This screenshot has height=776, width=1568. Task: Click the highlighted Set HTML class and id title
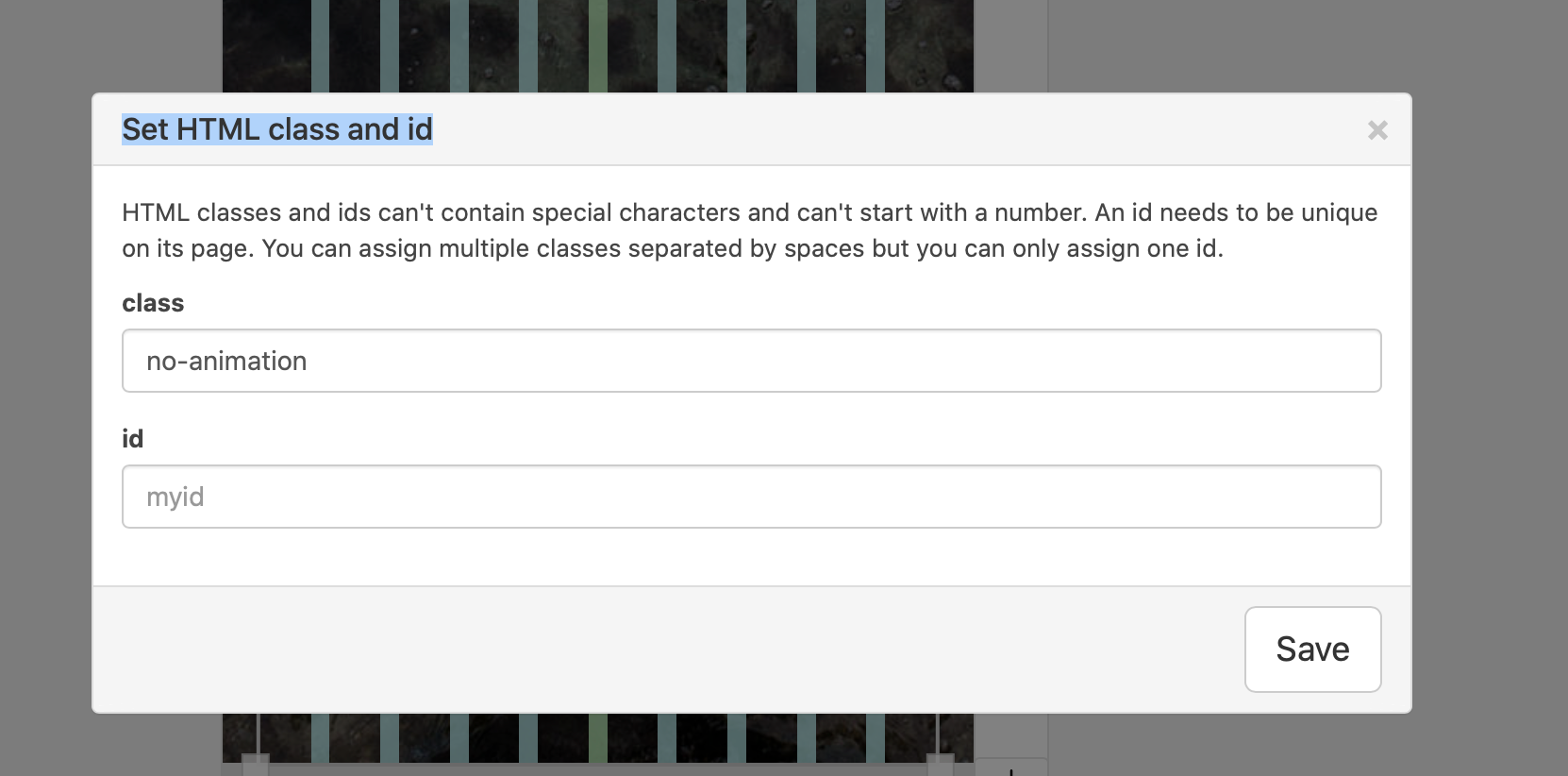(x=277, y=129)
